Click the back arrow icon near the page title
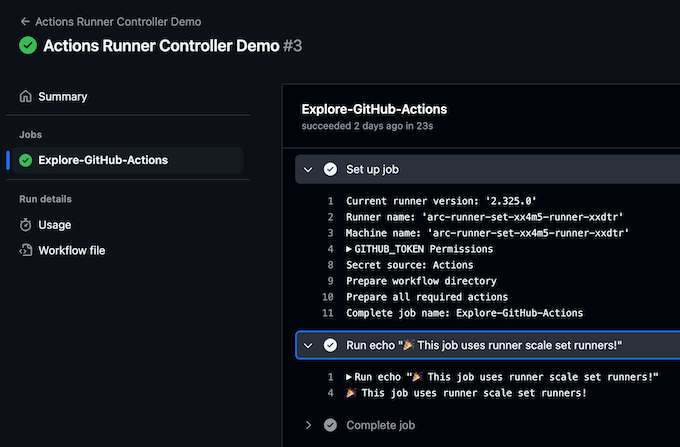This screenshot has width=680, height=447. (x=25, y=22)
